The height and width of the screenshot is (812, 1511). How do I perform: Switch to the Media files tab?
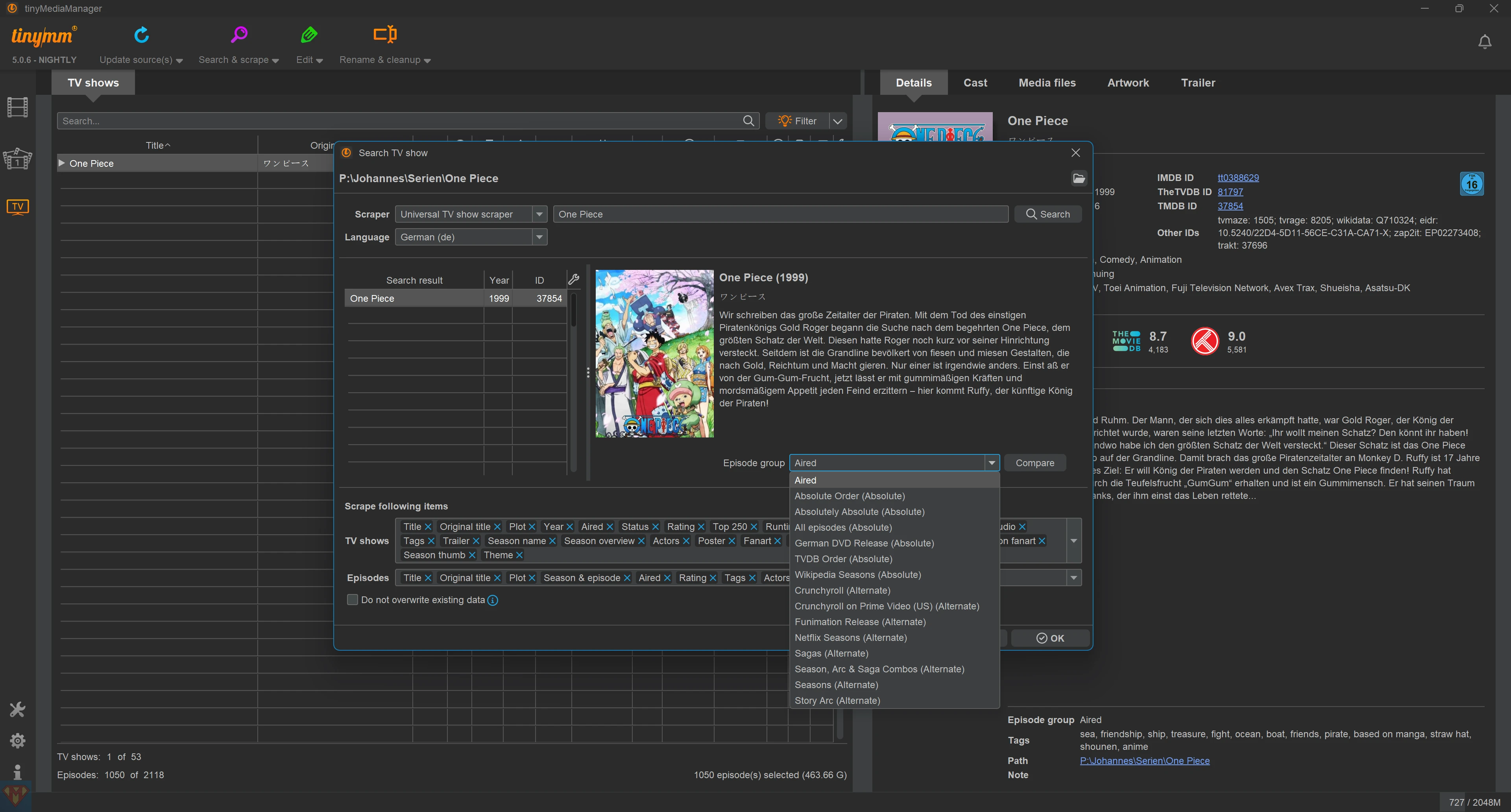pyautogui.click(x=1047, y=83)
